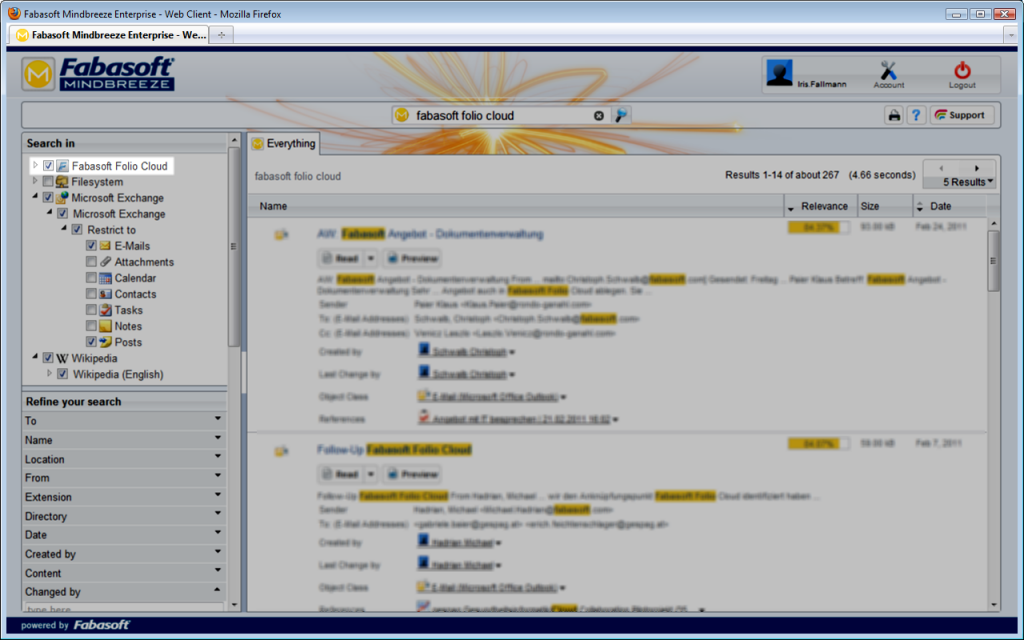Go to the next results page arrow
This screenshot has height=640, width=1024.
click(977, 168)
